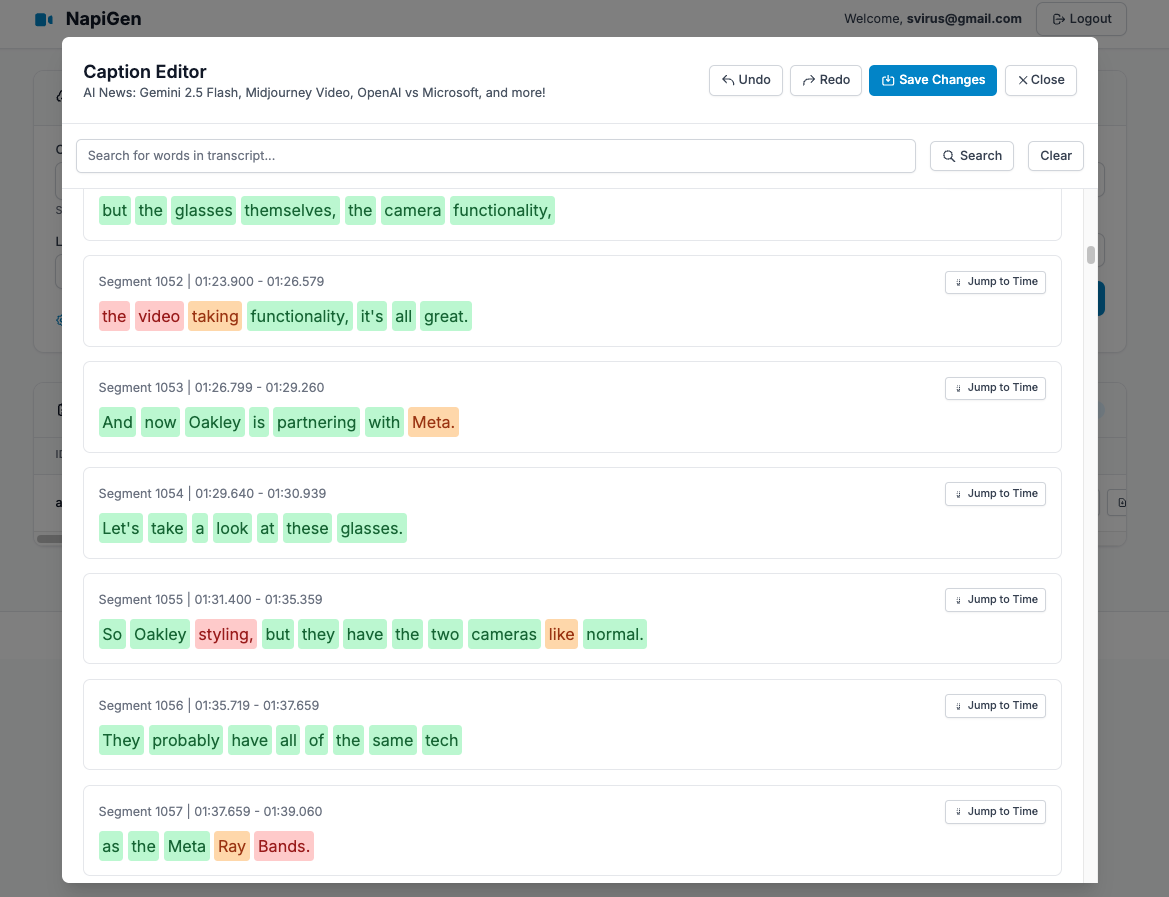Screen dimensions: 1169x897
Task: Click the caption list scrollbar thumb
Action: pos(1090,254)
